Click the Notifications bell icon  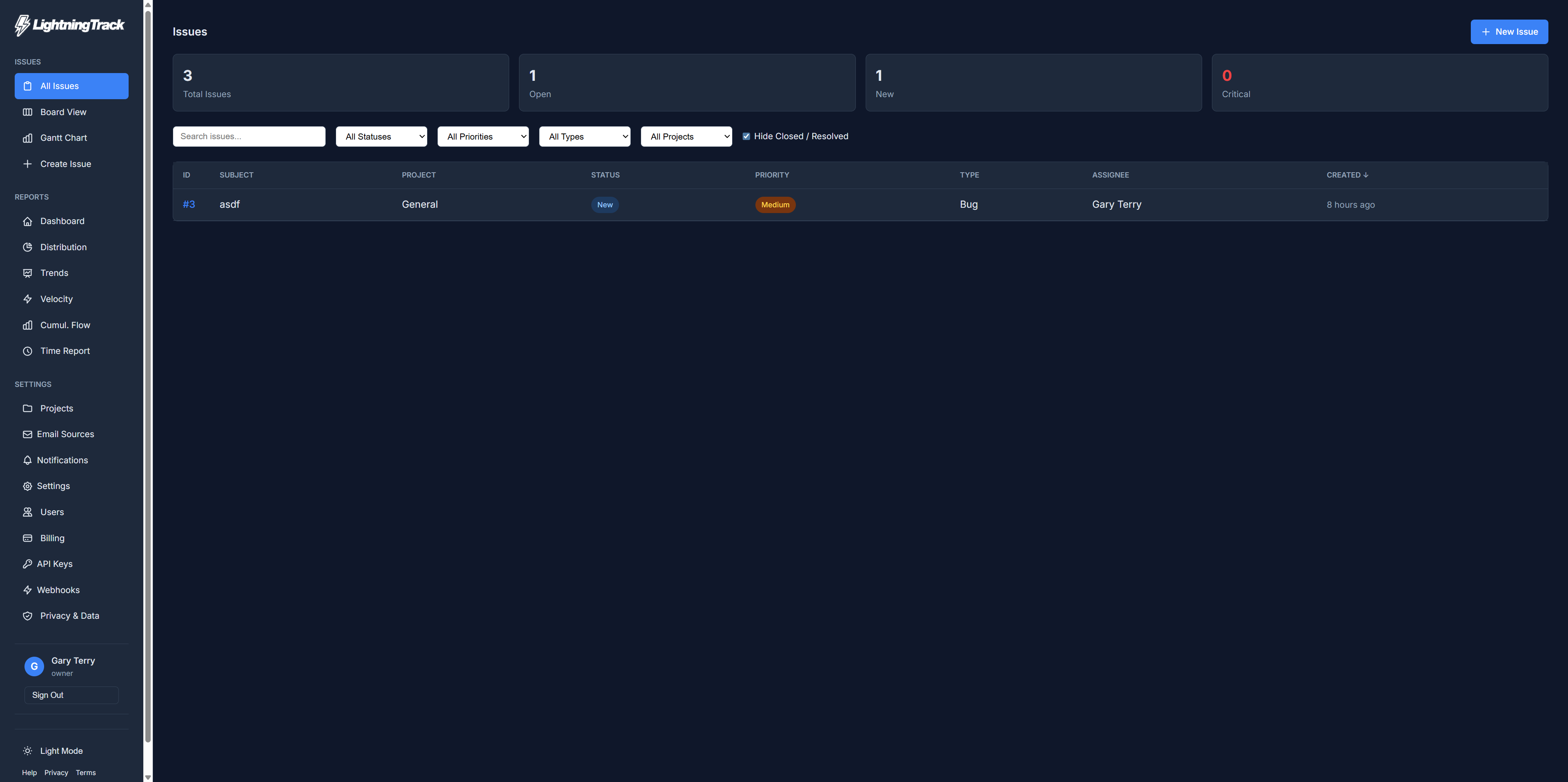(x=28, y=460)
